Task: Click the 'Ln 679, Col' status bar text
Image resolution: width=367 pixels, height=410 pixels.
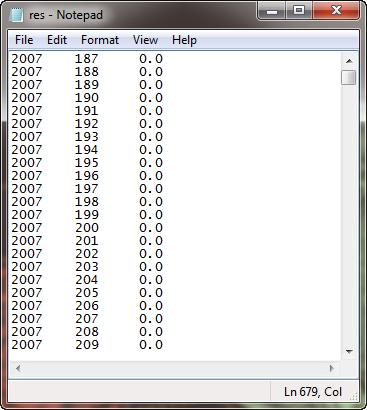Action: tap(313, 392)
